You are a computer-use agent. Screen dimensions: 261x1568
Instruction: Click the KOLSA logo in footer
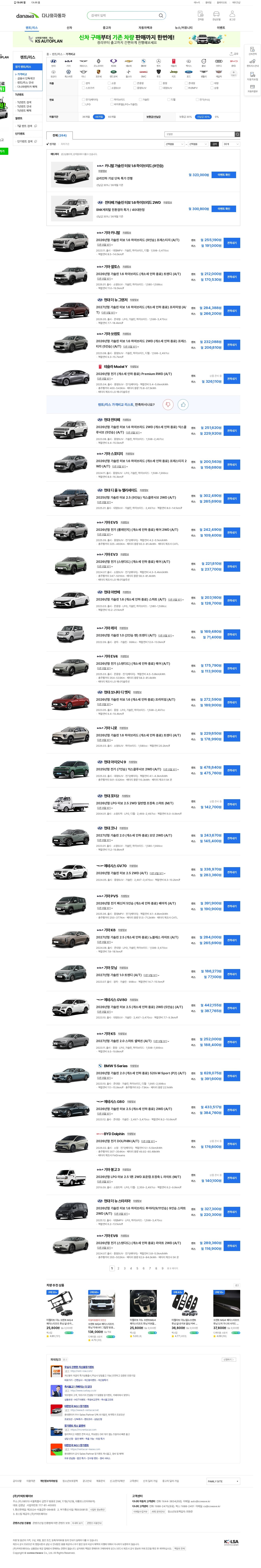tap(231, 1543)
